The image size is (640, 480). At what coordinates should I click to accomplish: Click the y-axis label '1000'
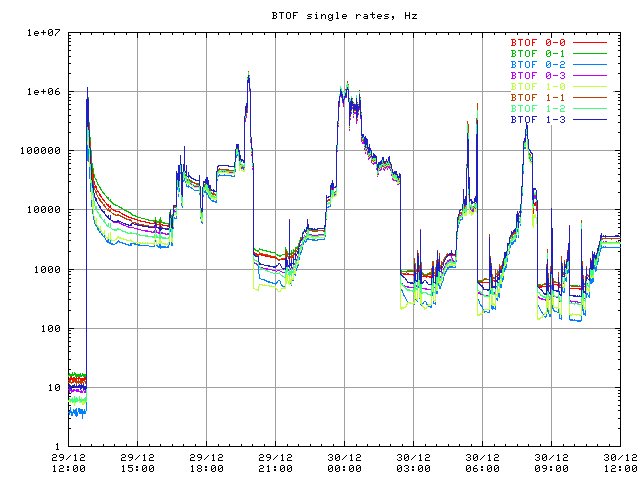[x=47, y=269]
